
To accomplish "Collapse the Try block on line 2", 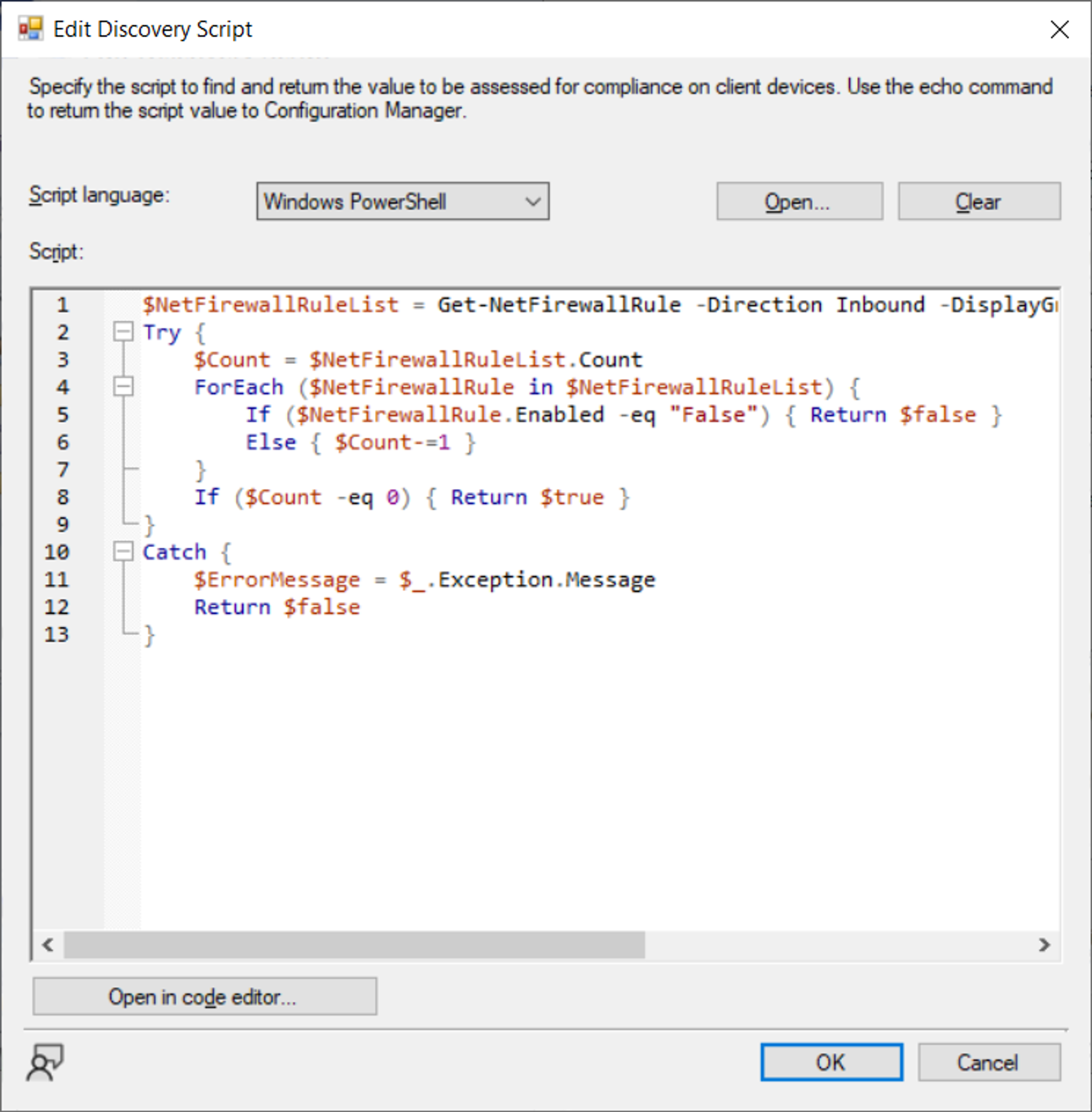I will click(123, 331).
